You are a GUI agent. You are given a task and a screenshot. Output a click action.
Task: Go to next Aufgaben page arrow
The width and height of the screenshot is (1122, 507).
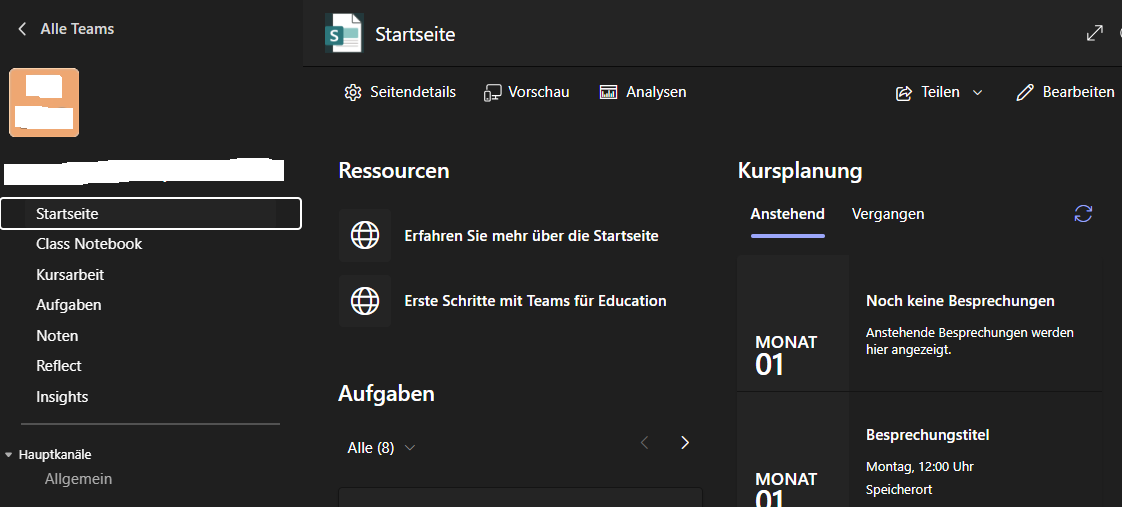tap(685, 443)
